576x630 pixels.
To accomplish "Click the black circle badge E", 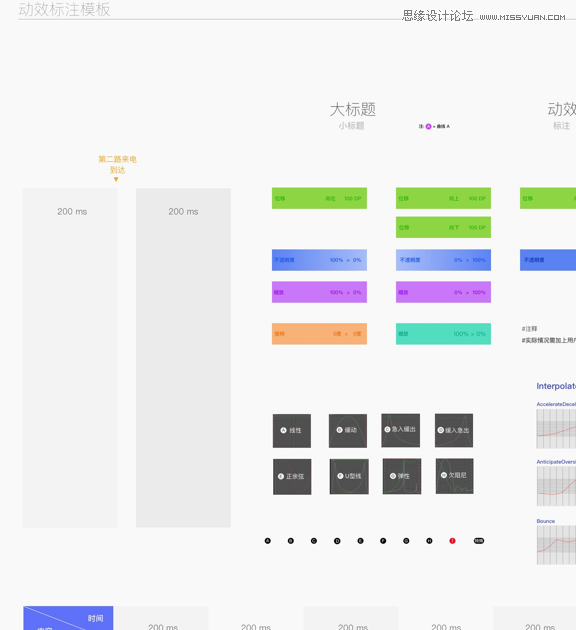I will [x=360, y=541].
